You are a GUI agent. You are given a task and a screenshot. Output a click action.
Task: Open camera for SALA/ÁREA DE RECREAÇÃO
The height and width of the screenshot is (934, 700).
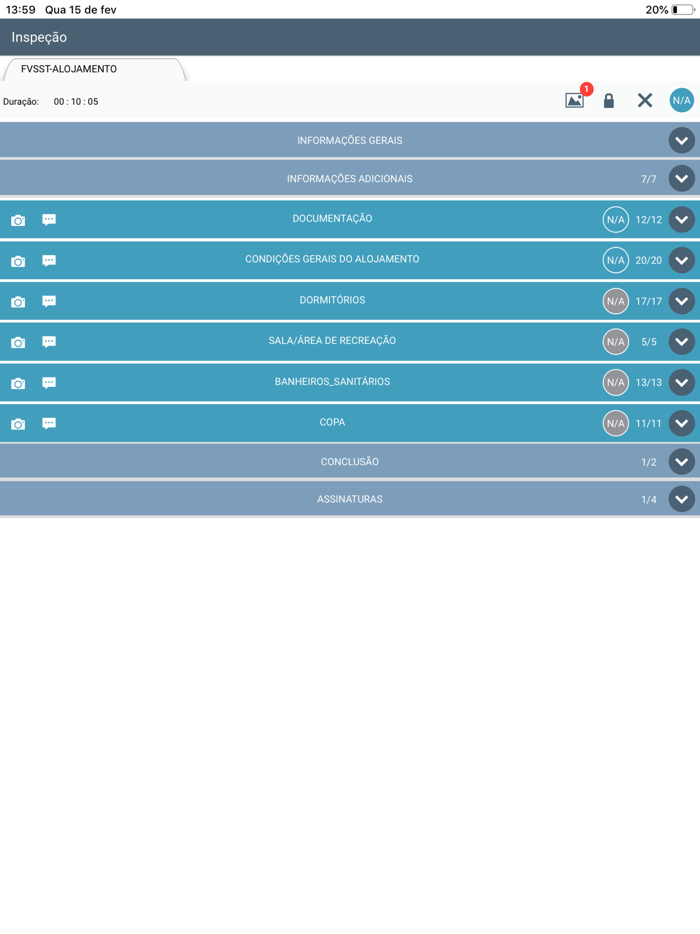[x=18, y=343]
